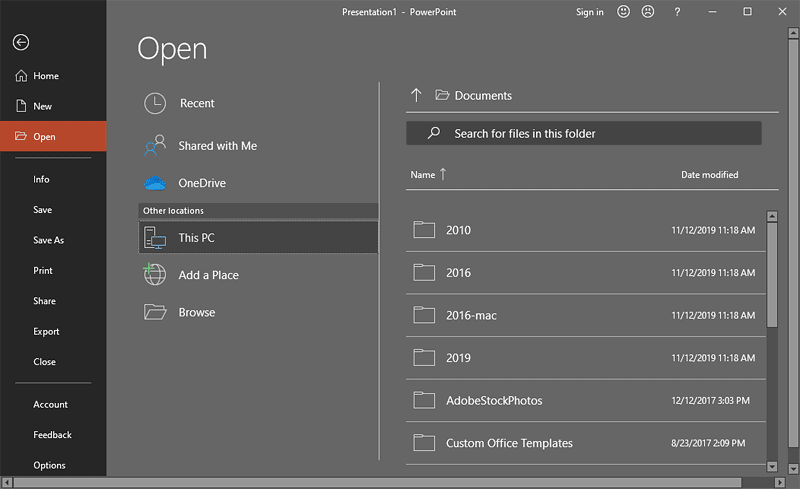Click the frown feedback face icon
800x489 pixels.
tap(648, 12)
